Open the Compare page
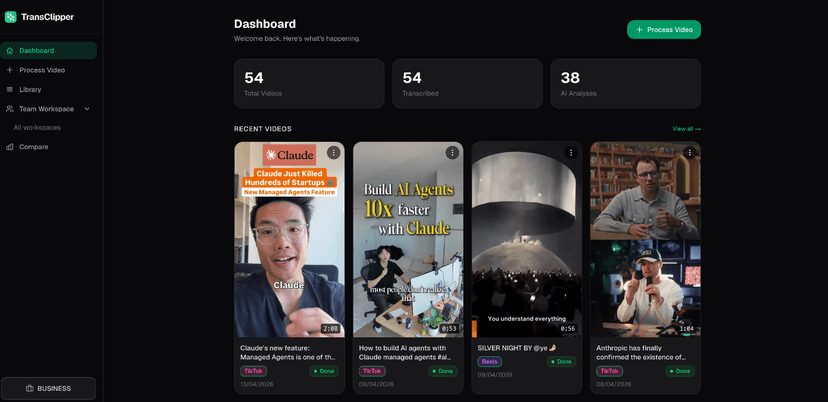 (x=49, y=147)
